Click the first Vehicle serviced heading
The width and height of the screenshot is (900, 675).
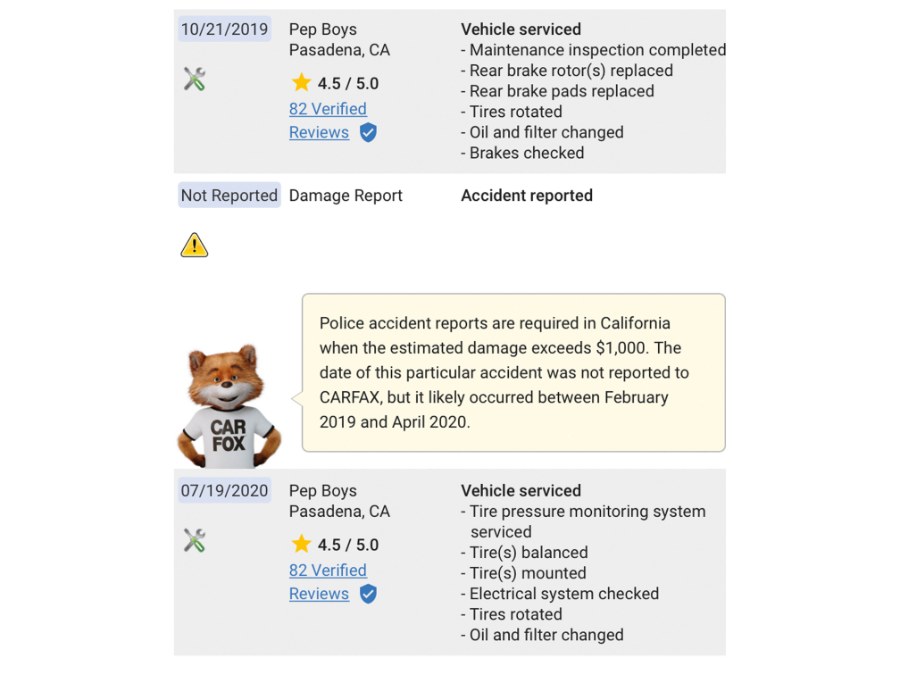(x=521, y=29)
